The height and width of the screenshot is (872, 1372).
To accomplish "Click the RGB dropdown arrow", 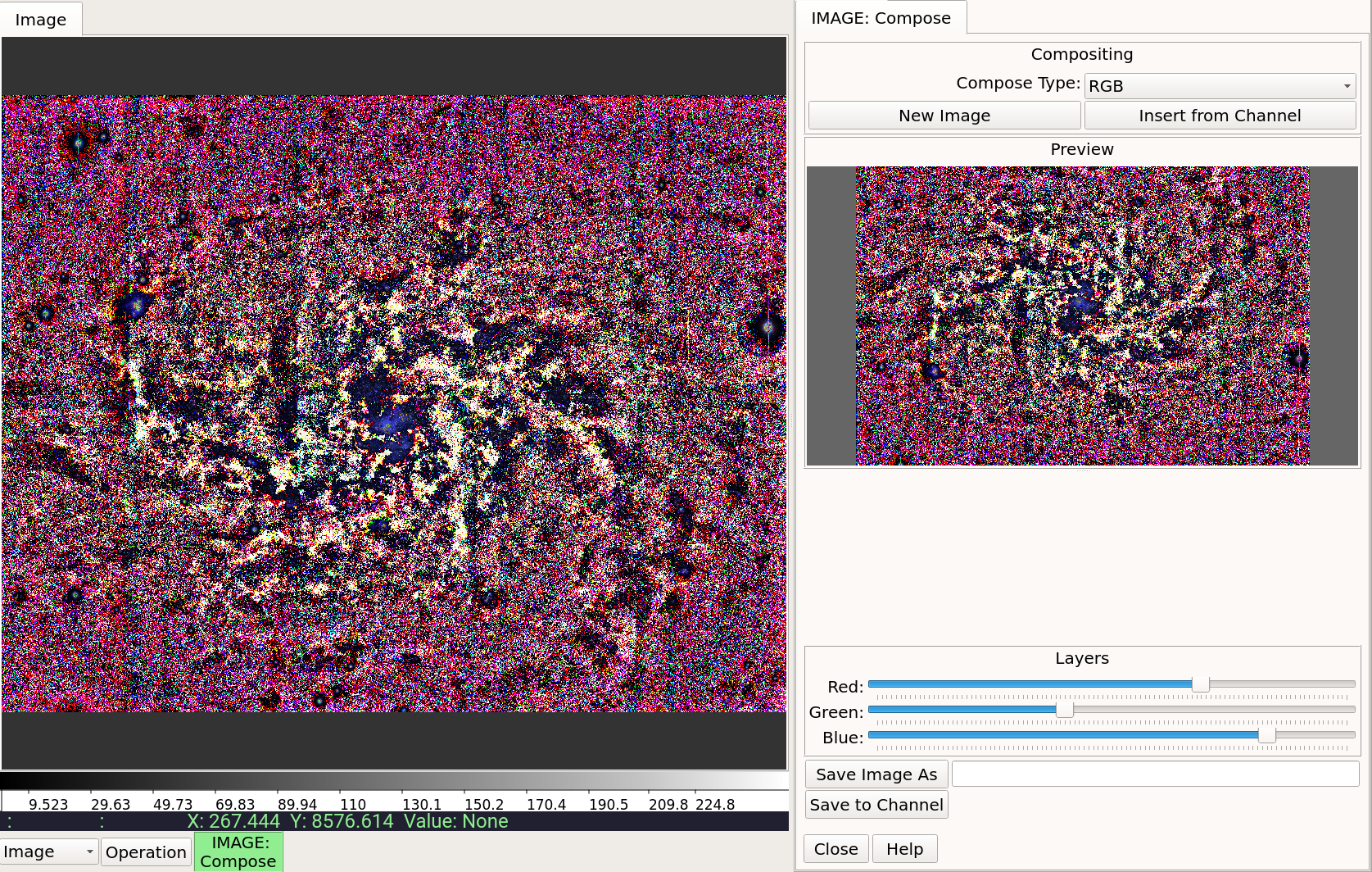I will pos(1347,86).
